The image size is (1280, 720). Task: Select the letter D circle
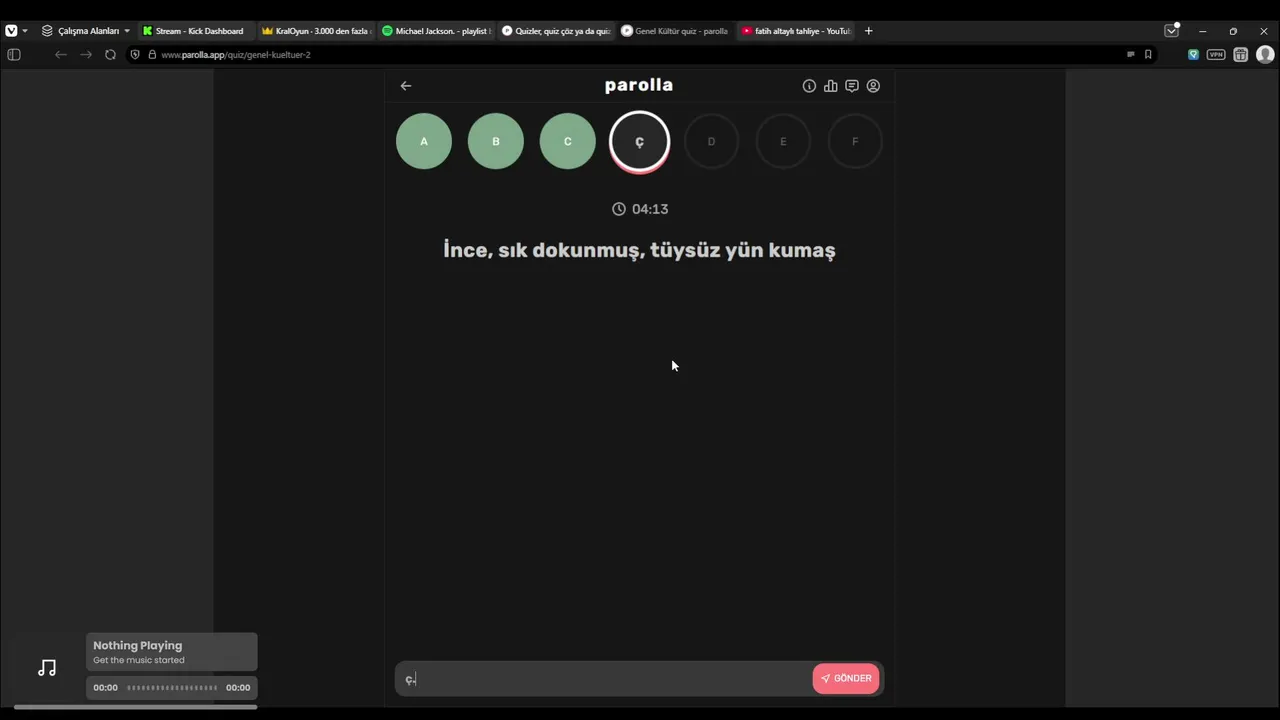pos(711,141)
